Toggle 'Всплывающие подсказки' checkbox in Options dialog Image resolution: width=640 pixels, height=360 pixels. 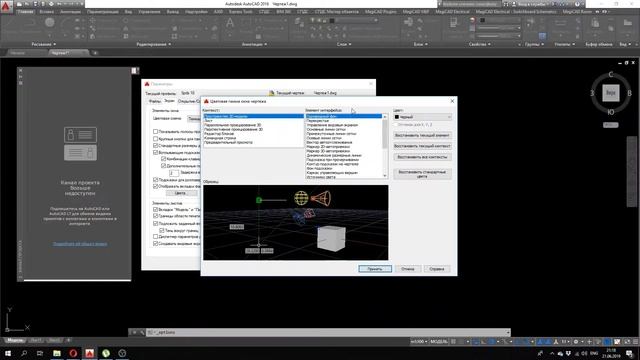[x=156, y=152]
